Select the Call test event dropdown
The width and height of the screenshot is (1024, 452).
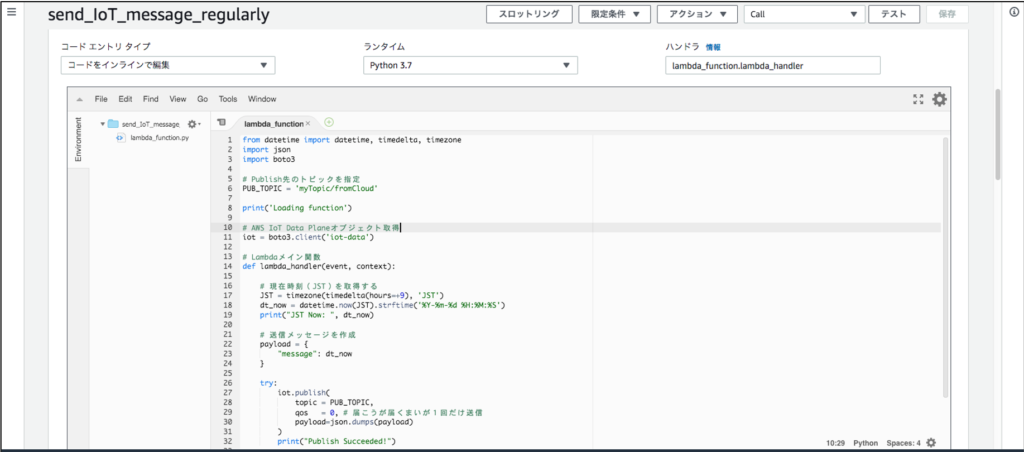tap(804, 14)
